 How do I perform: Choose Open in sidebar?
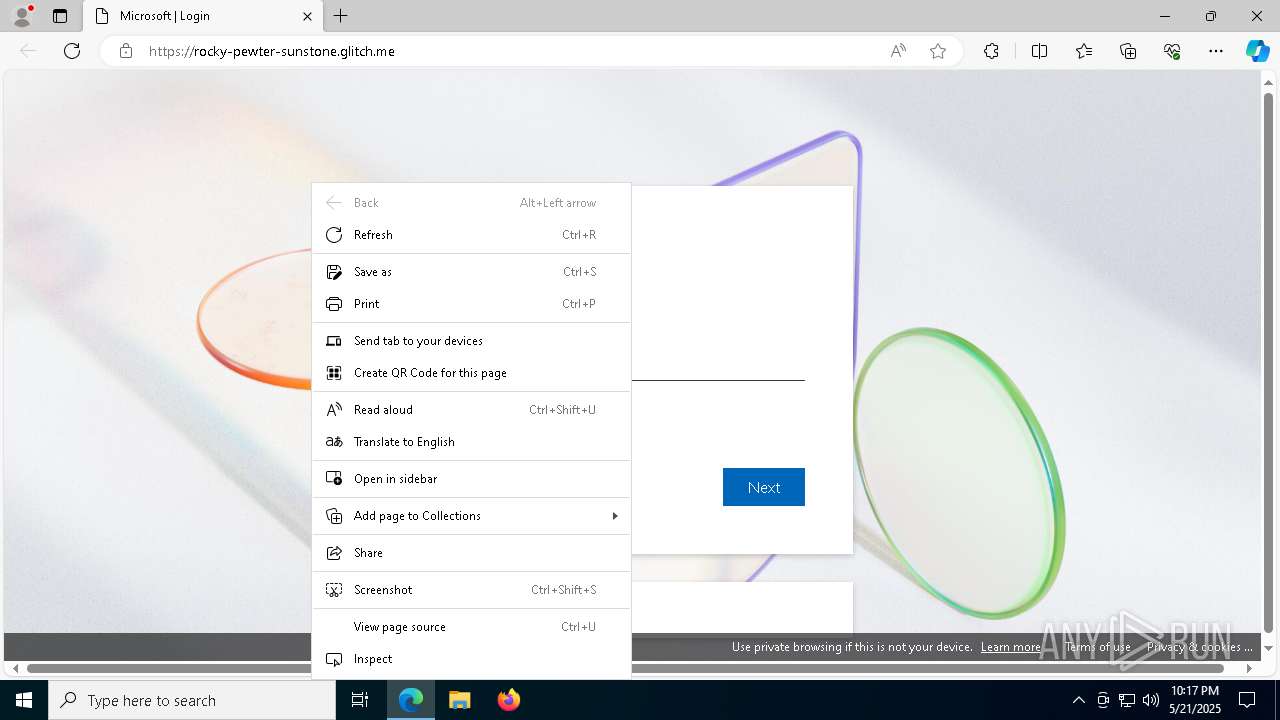click(471, 479)
